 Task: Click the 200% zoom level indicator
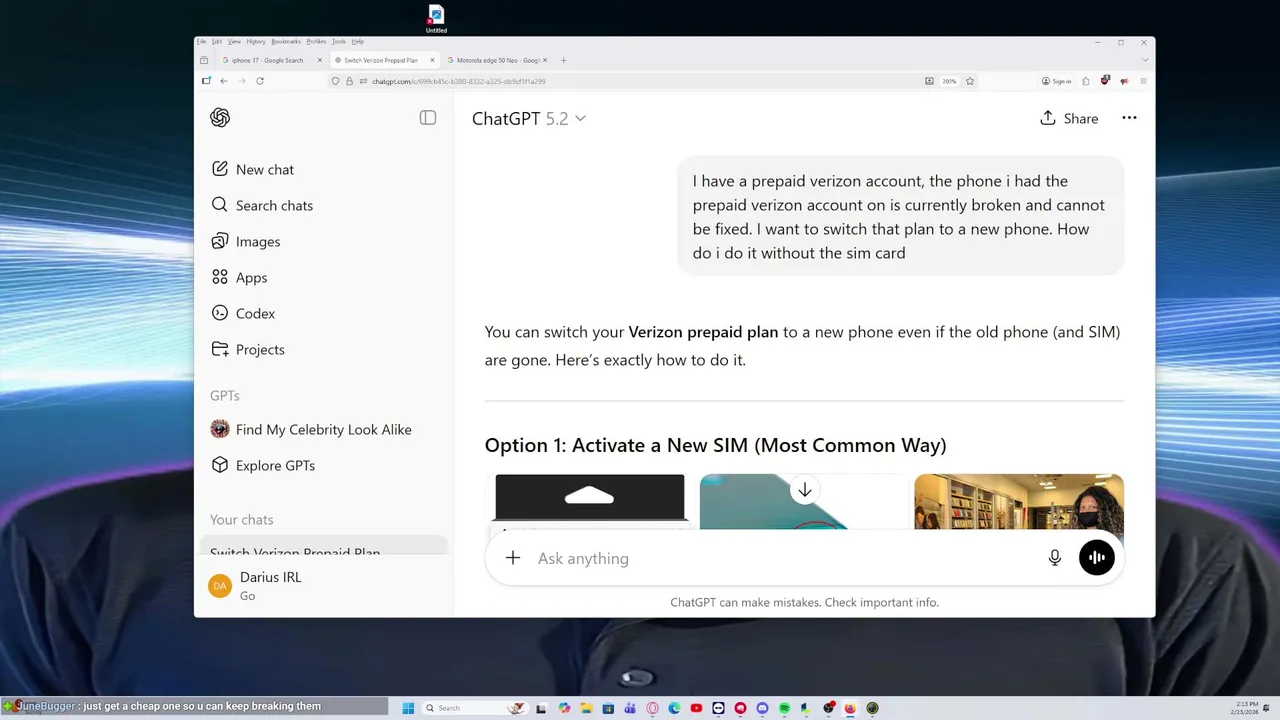click(x=949, y=81)
